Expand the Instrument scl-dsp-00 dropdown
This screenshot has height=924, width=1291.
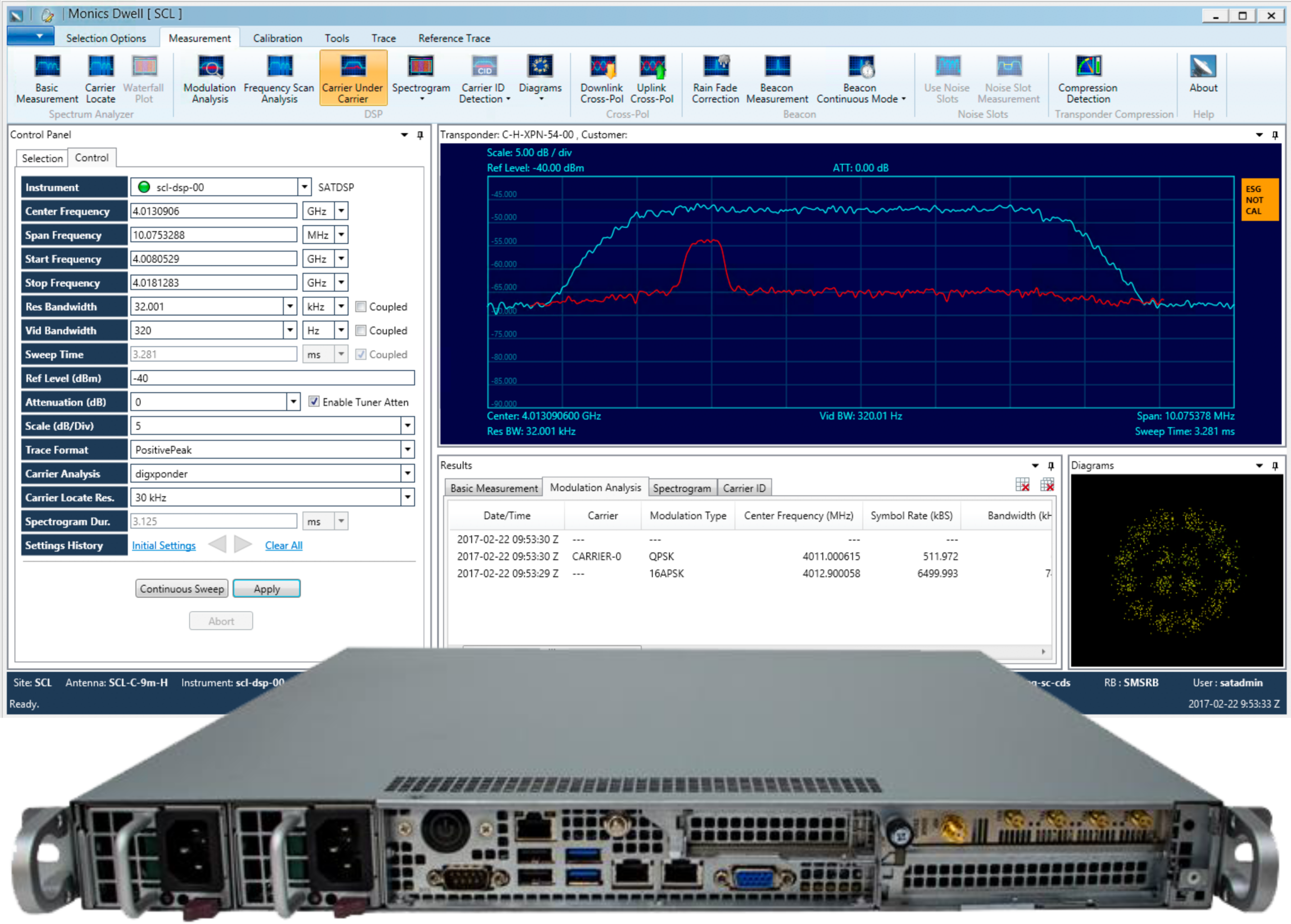pos(304,187)
